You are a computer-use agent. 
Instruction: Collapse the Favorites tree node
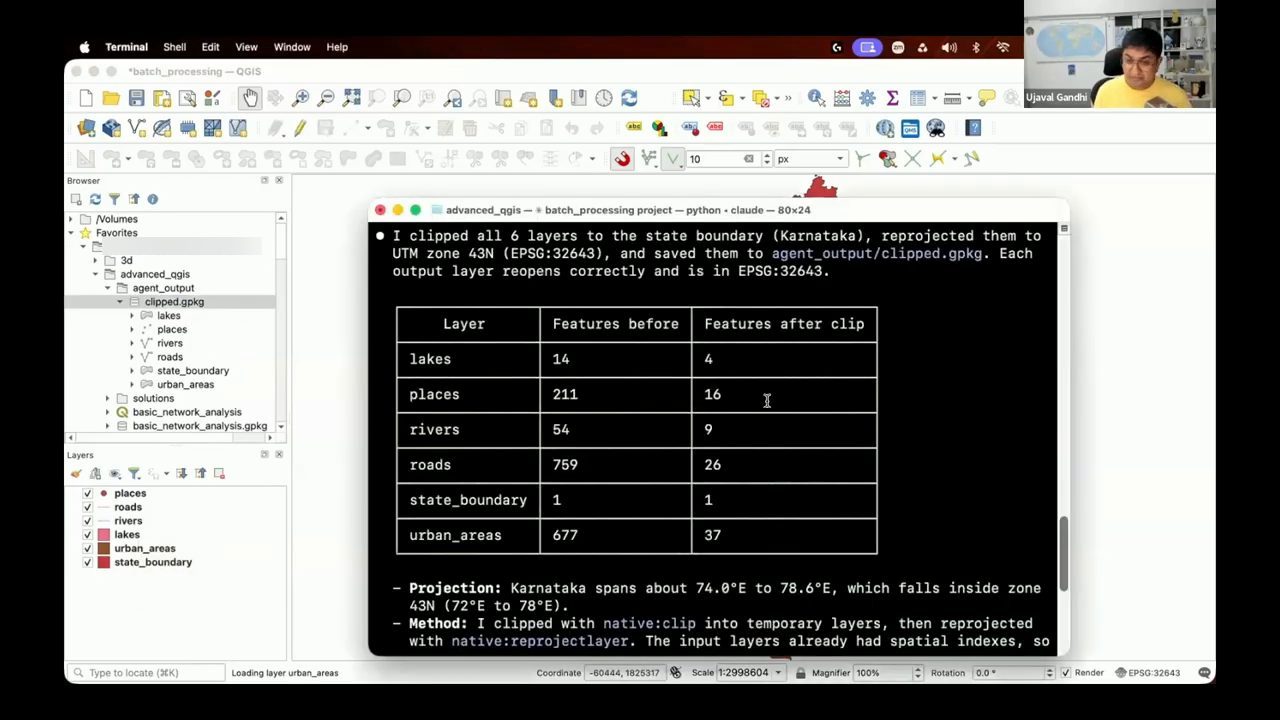coord(71,233)
